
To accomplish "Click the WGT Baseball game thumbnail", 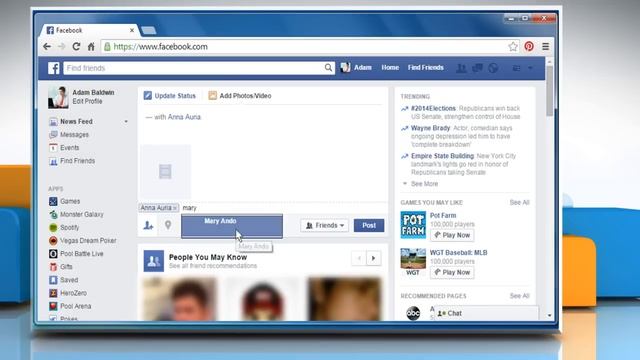I will click(x=413, y=262).
